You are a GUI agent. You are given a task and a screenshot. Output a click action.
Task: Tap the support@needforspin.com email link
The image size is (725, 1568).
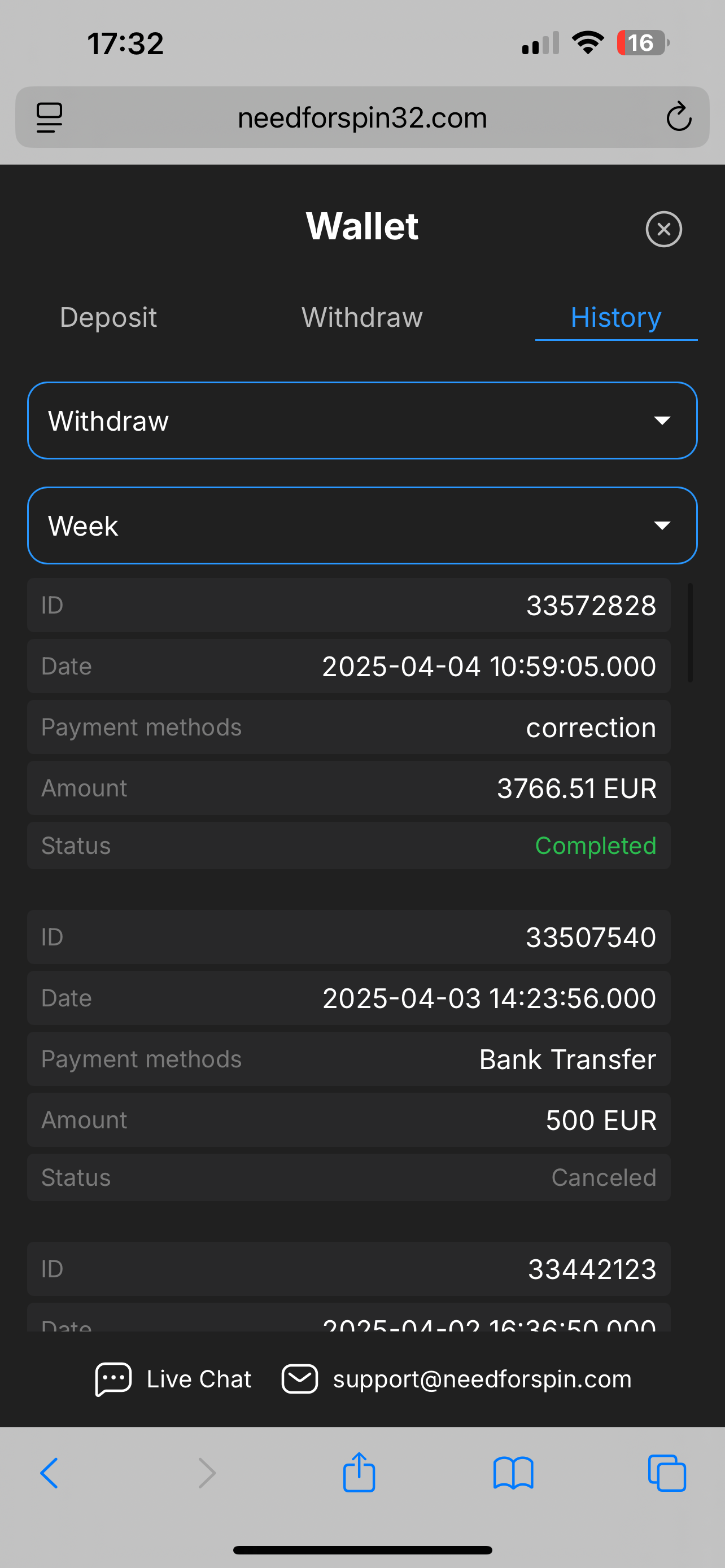(x=482, y=1379)
